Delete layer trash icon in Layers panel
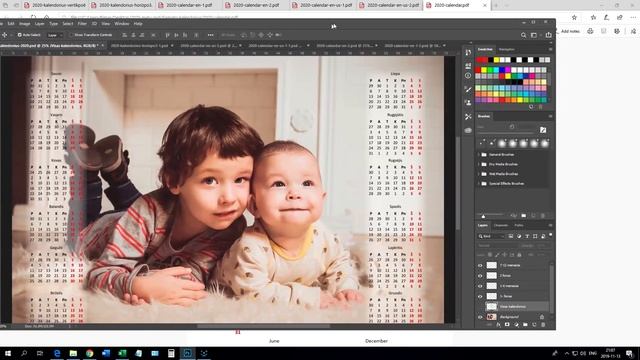 [x=543, y=325]
